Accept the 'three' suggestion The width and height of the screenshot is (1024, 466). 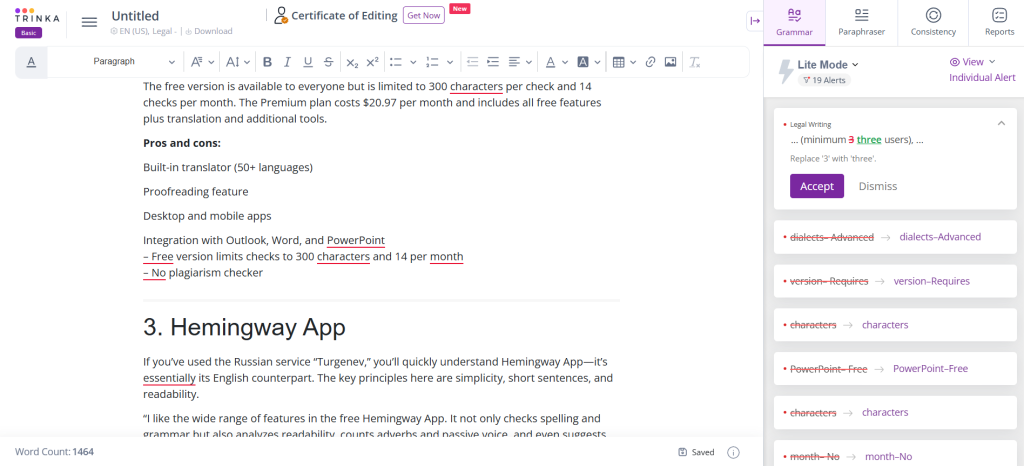pos(816,186)
